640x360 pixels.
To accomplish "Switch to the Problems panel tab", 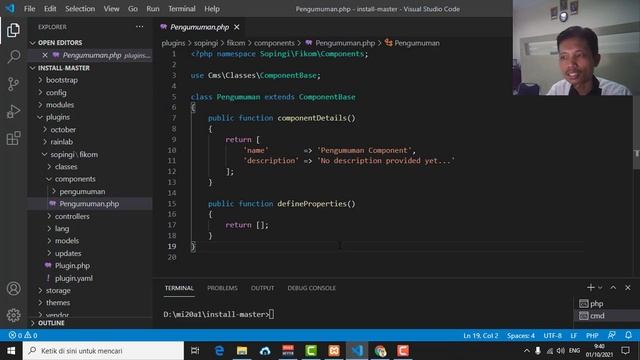I will coord(222,288).
